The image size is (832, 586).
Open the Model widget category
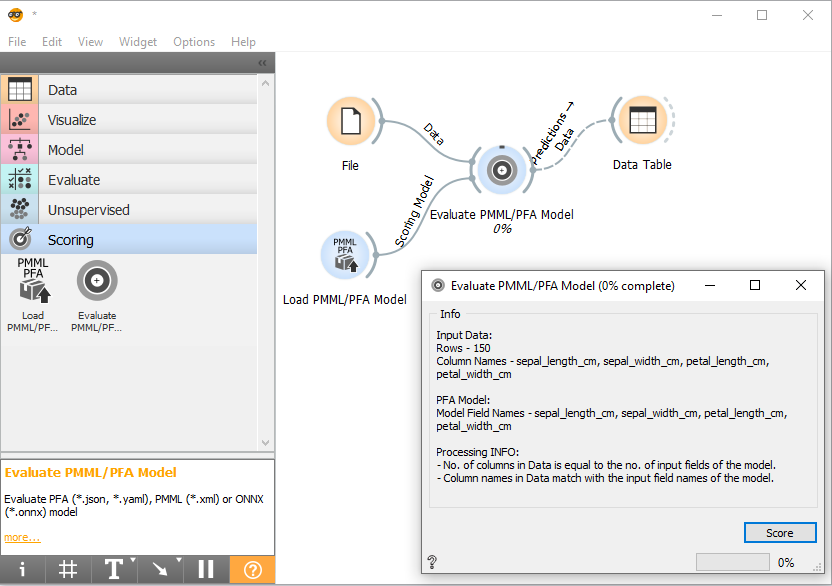click(x=129, y=150)
